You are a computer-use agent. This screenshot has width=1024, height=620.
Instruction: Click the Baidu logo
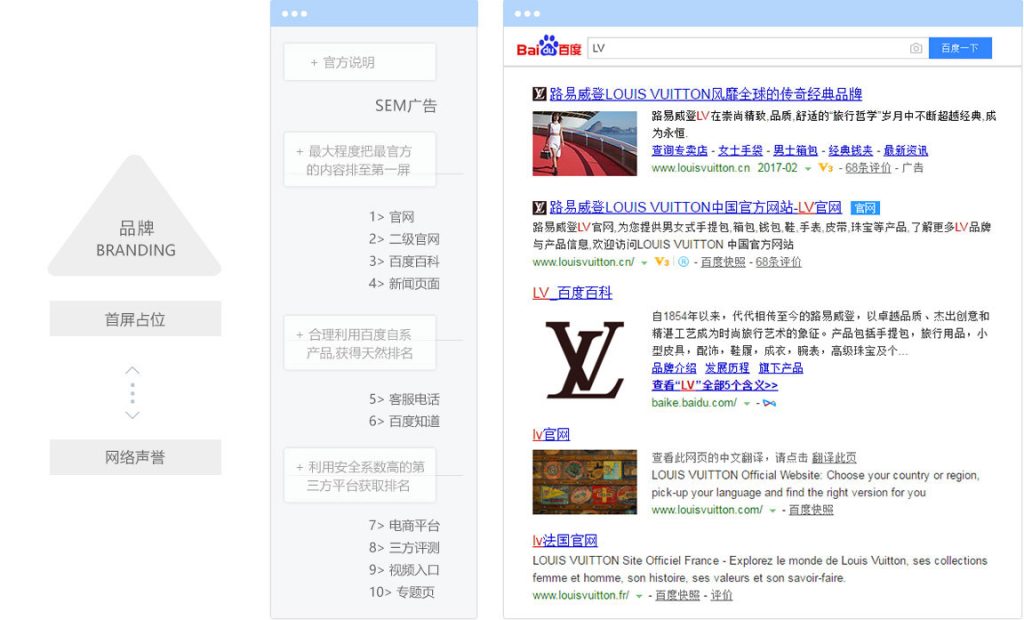549,48
